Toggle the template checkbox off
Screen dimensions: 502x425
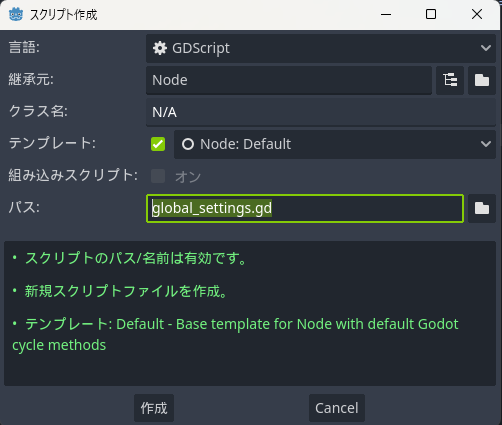tap(158, 144)
